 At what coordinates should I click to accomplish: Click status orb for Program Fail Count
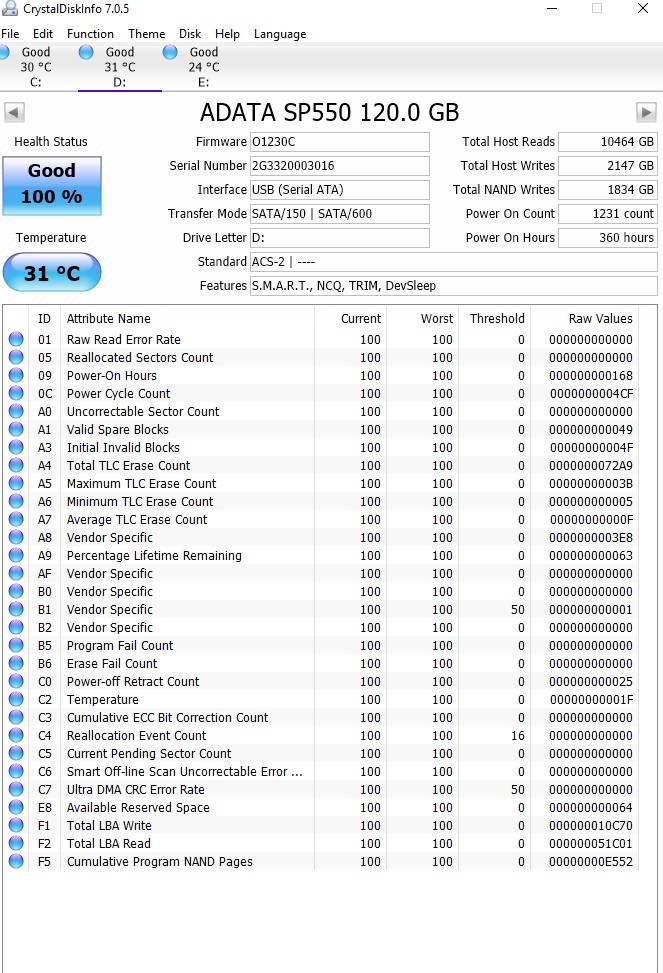[16, 645]
